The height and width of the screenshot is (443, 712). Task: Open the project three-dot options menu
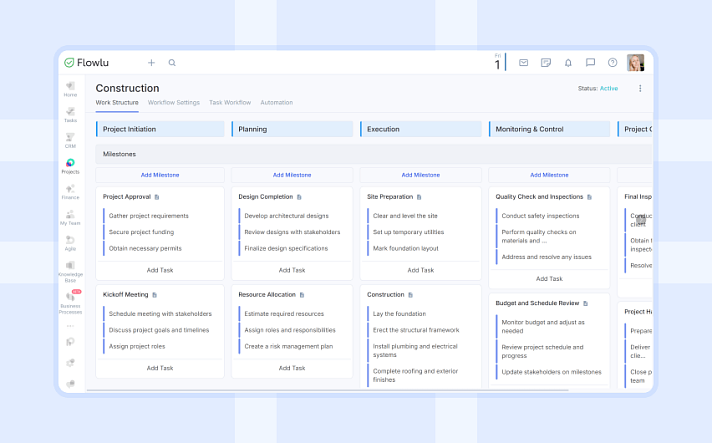(640, 89)
